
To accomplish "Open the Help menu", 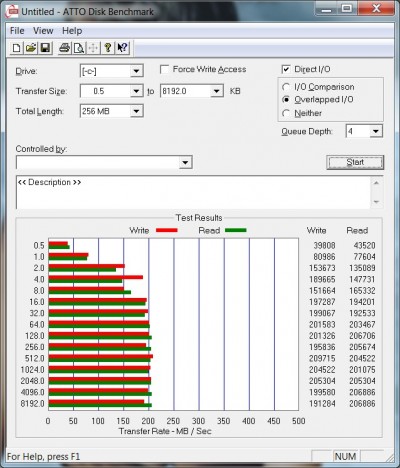I will (72, 31).
